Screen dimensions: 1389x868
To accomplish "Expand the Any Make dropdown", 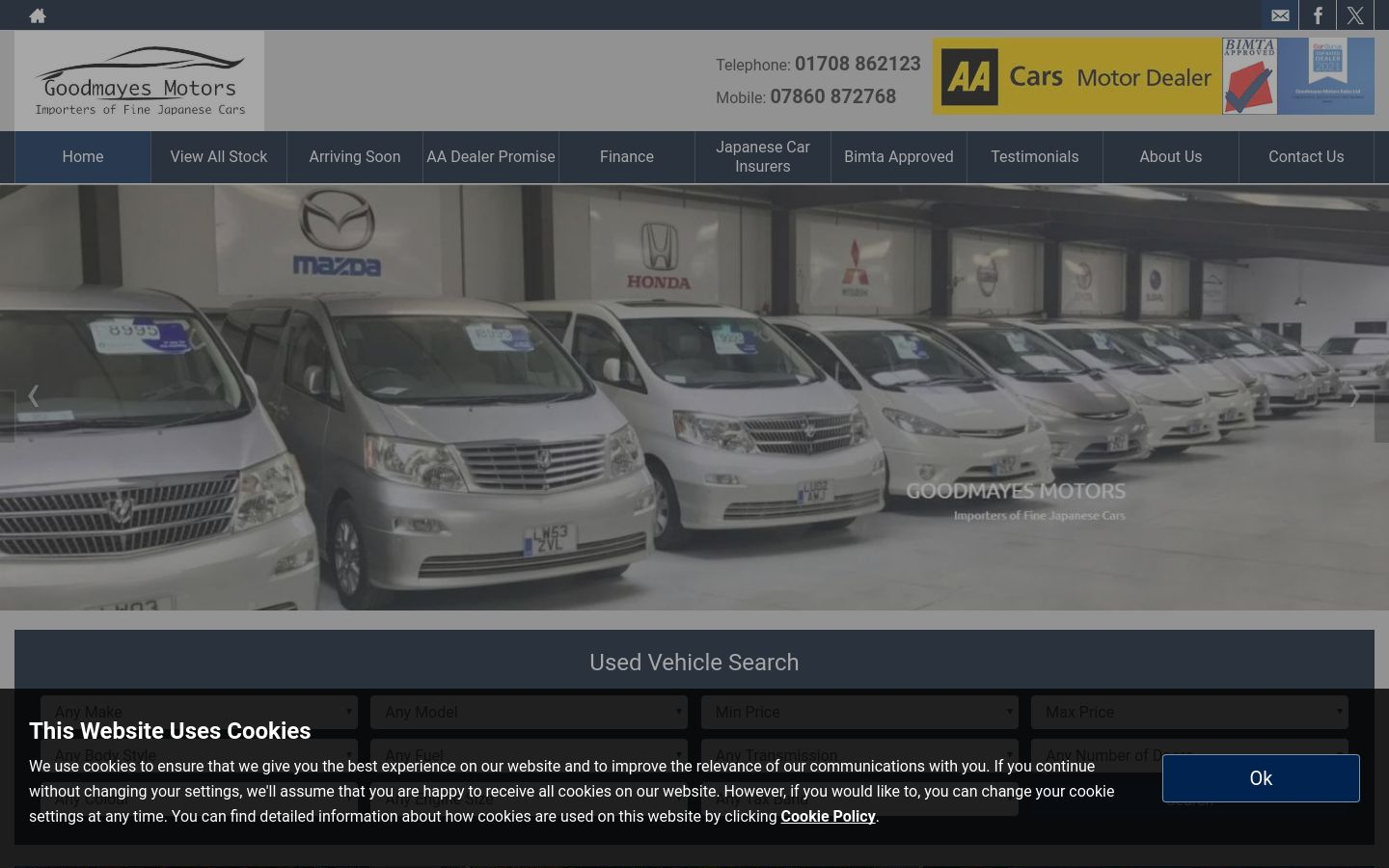I will (199, 712).
